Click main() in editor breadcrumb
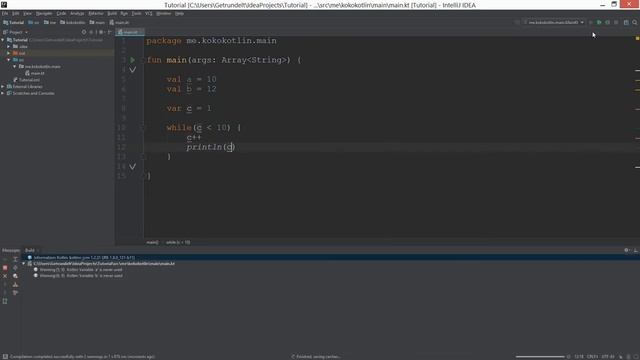 [x=152, y=242]
